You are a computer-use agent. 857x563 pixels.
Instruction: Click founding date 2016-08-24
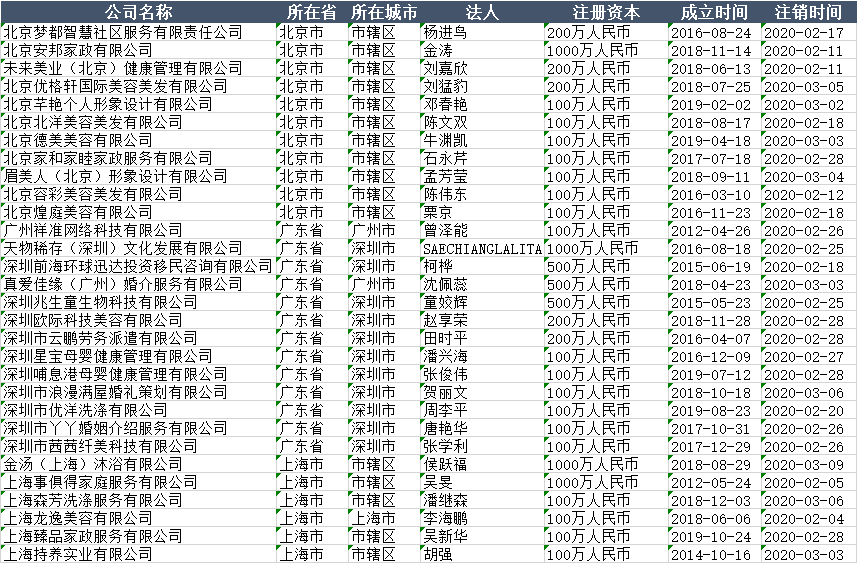coord(714,32)
